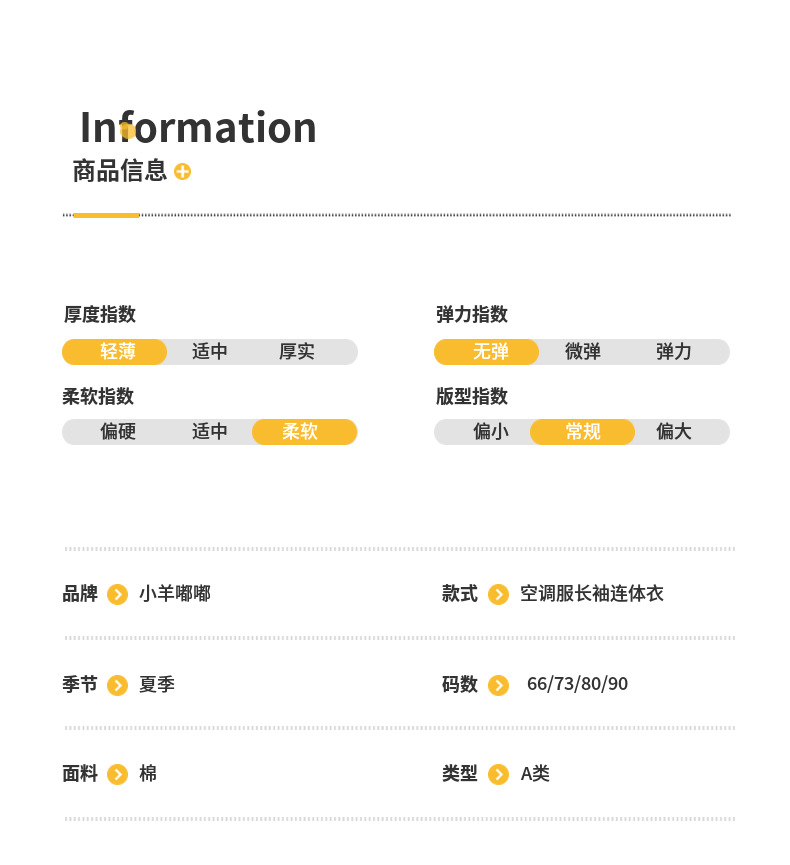Select 偏硬 in the softness index
Viewport: 790px width, 865px height.
coord(118,432)
